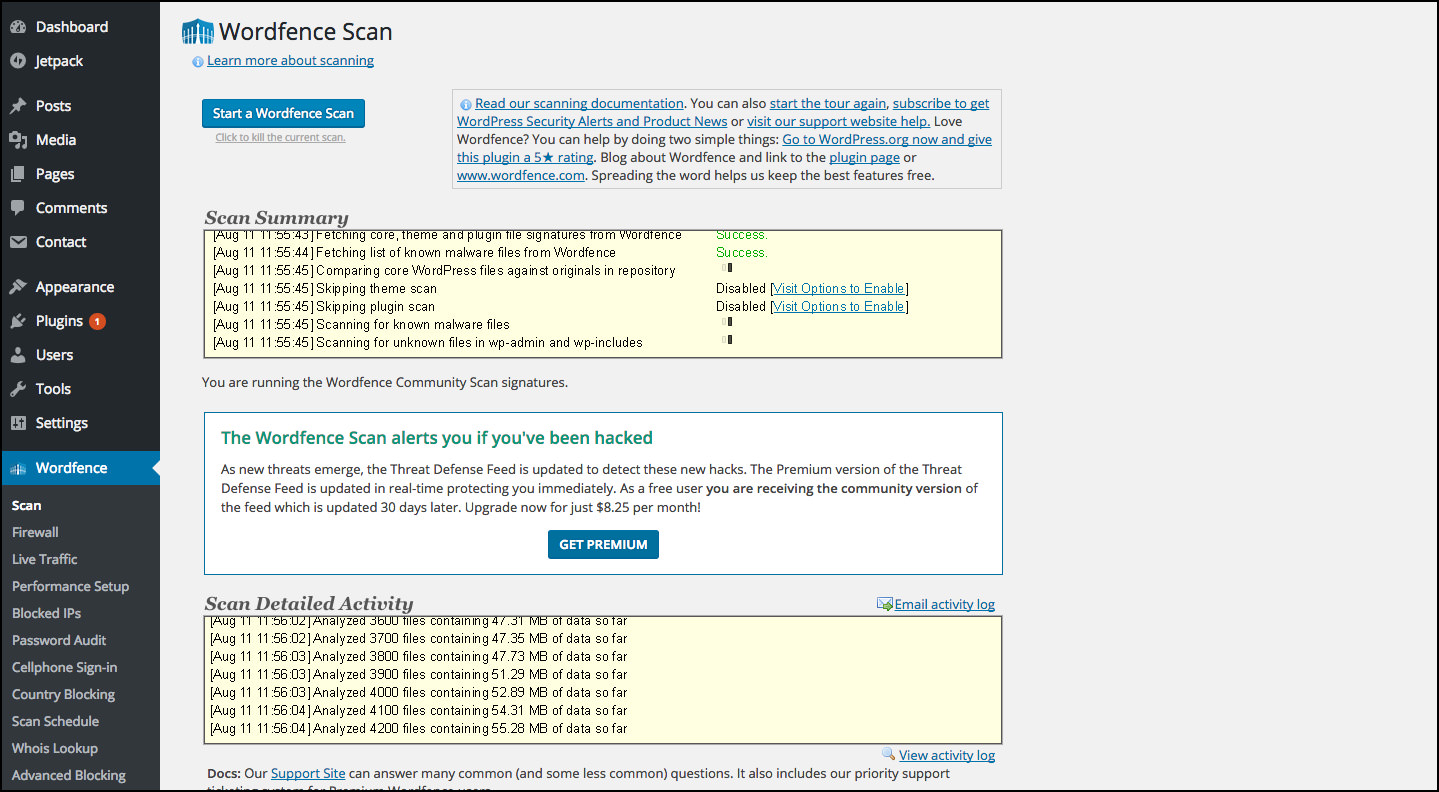Click the email icon next to activity log
This screenshot has height=792, width=1439.
pos(885,604)
